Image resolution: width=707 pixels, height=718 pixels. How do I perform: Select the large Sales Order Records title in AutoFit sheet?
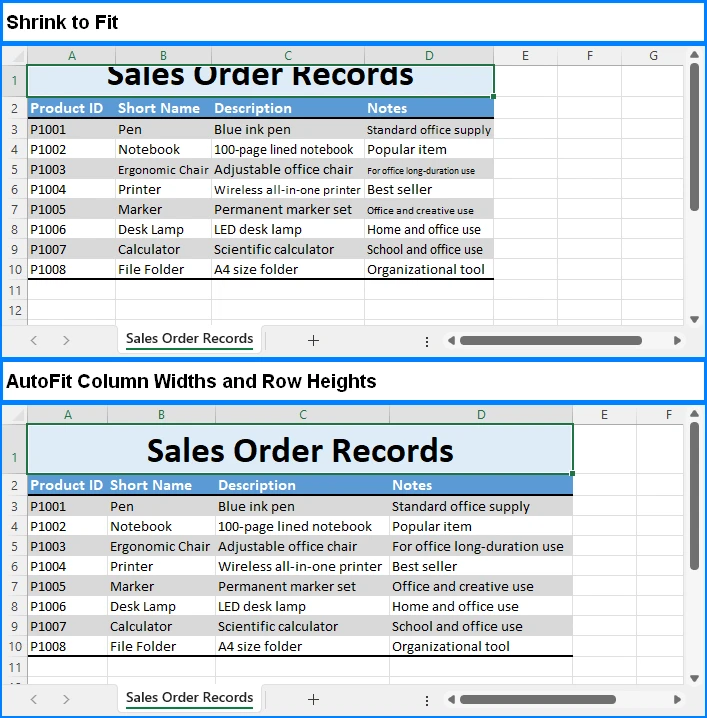coord(300,450)
